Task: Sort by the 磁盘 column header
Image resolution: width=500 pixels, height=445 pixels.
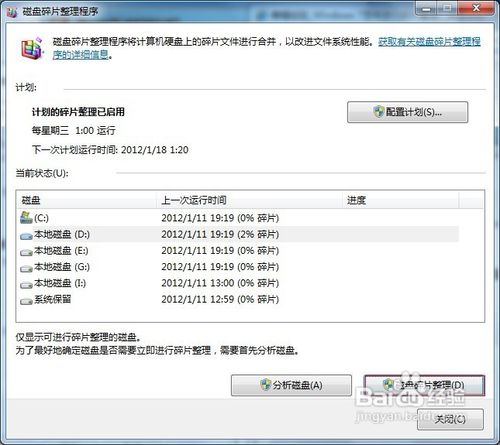Action: pos(86,200)
